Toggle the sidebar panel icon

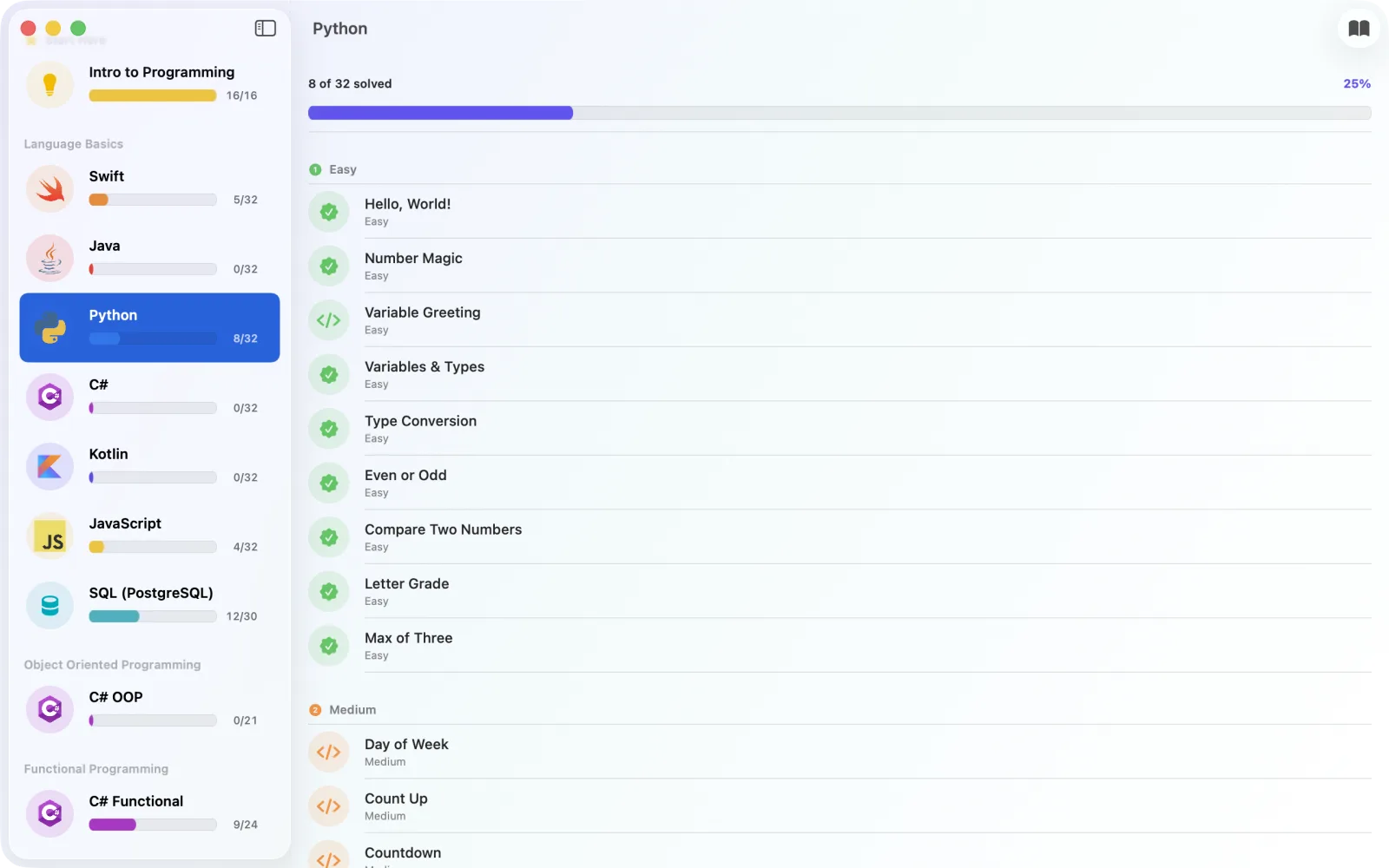click(x=265, y=29)
